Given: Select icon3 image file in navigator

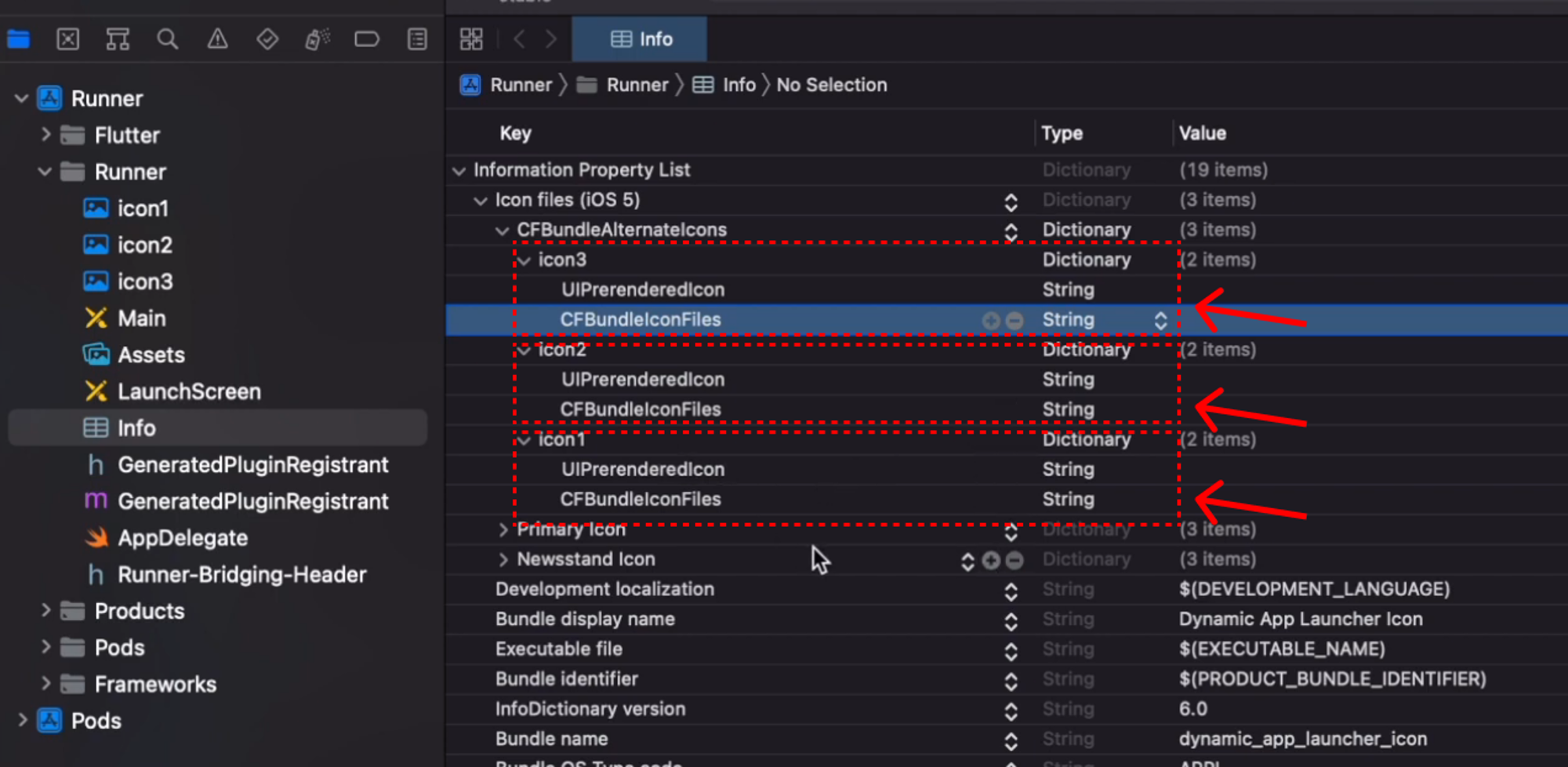Looking at the screenshot, I should (x=128, y=282).
